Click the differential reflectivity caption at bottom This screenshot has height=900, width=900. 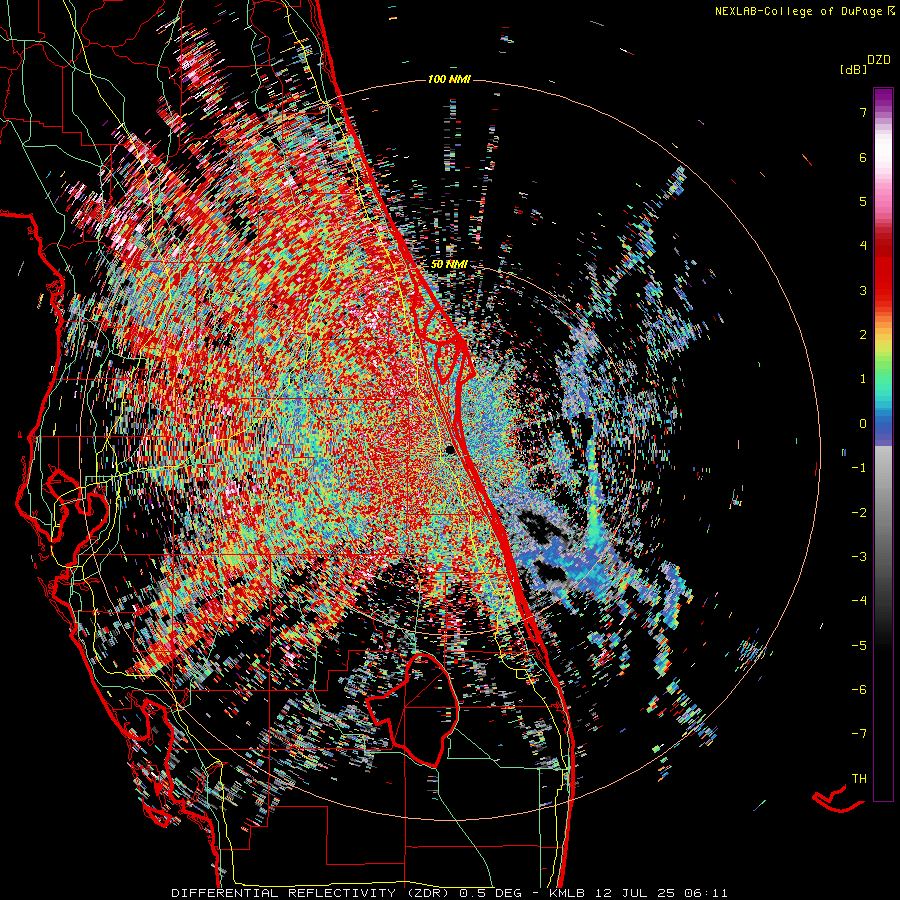(x=449, y=893)
